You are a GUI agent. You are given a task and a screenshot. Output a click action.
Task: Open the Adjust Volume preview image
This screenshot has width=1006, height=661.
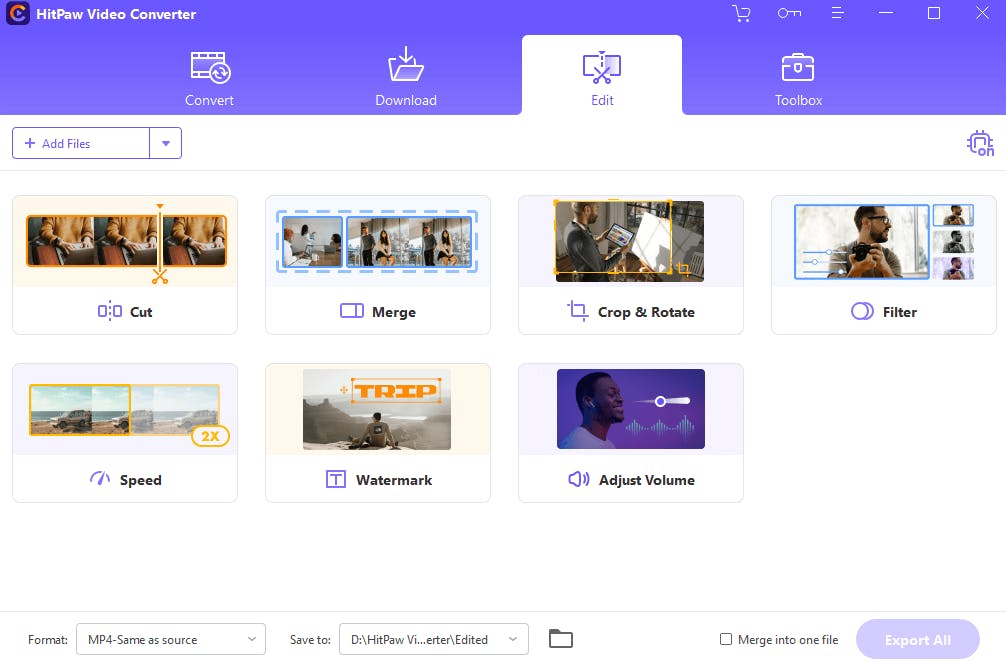631,409
